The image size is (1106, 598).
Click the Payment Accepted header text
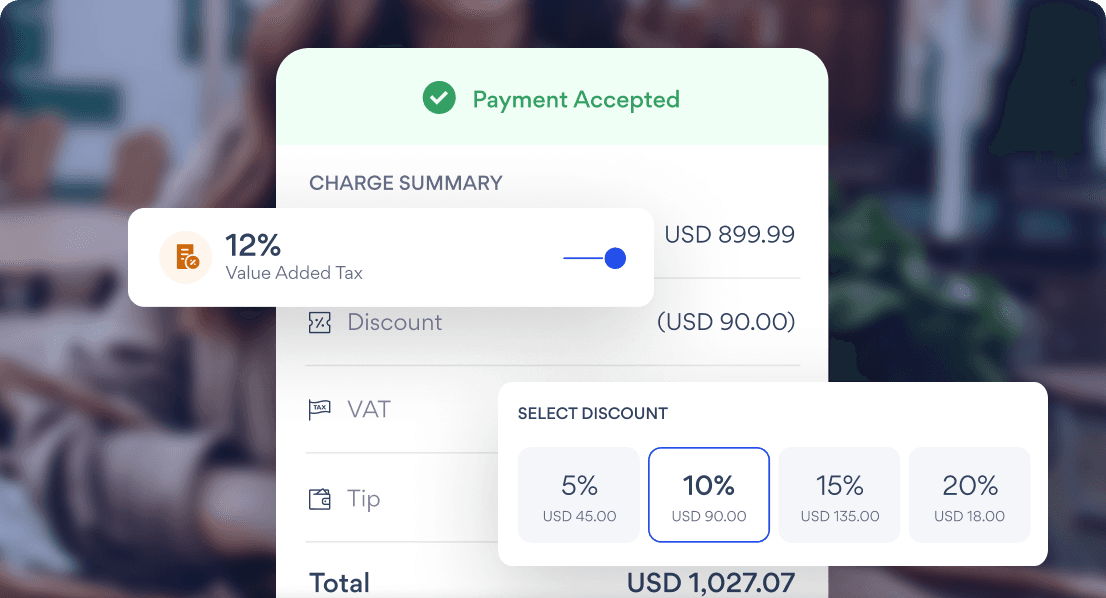point(575,99)
